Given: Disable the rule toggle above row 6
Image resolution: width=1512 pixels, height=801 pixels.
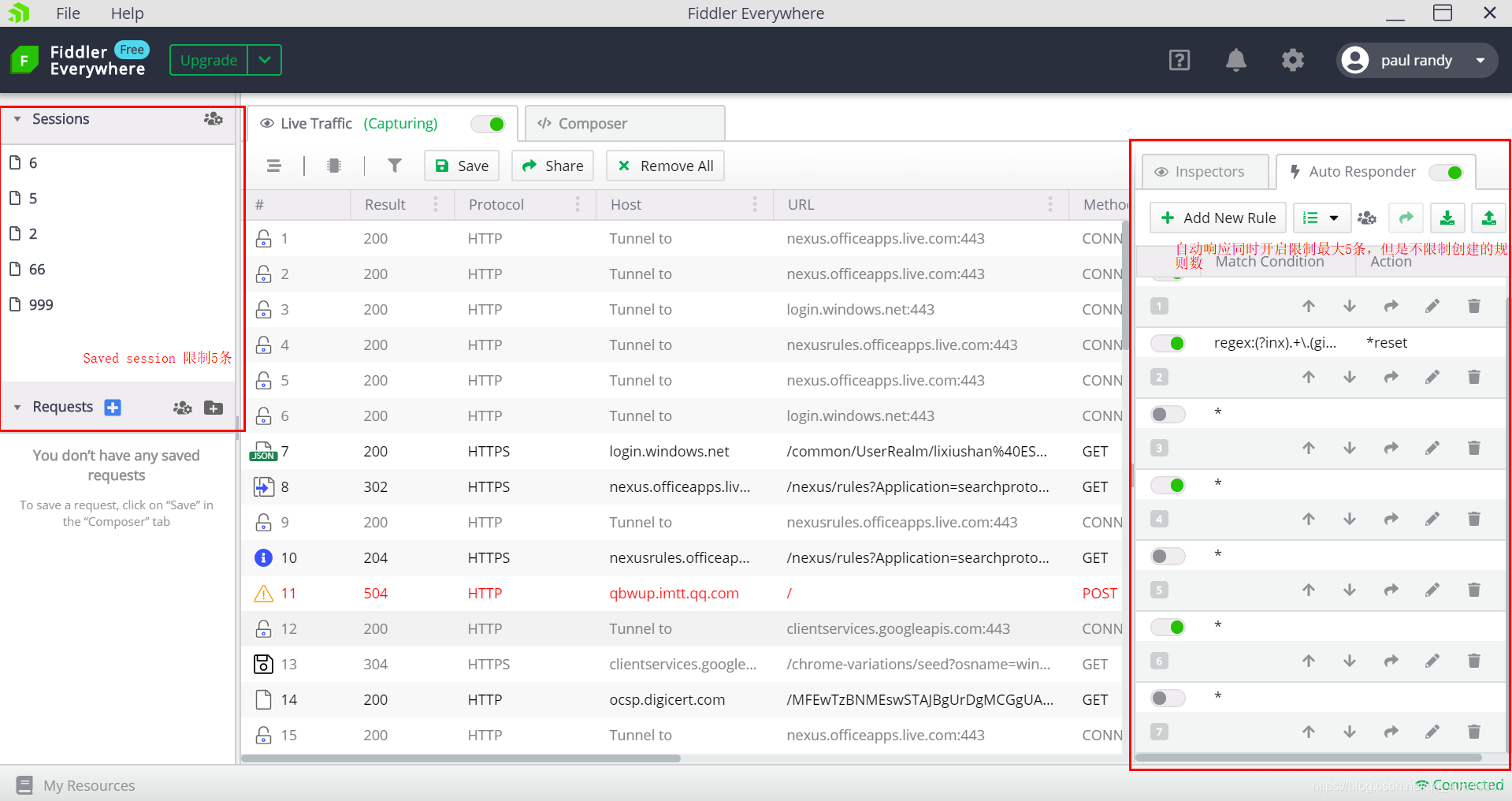Looking at the screenshot, I should tap(1168, 627).
